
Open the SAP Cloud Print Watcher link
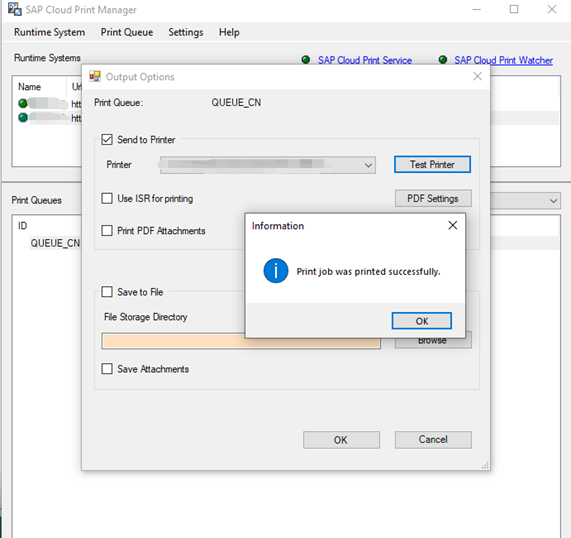(x=503, y=60)
